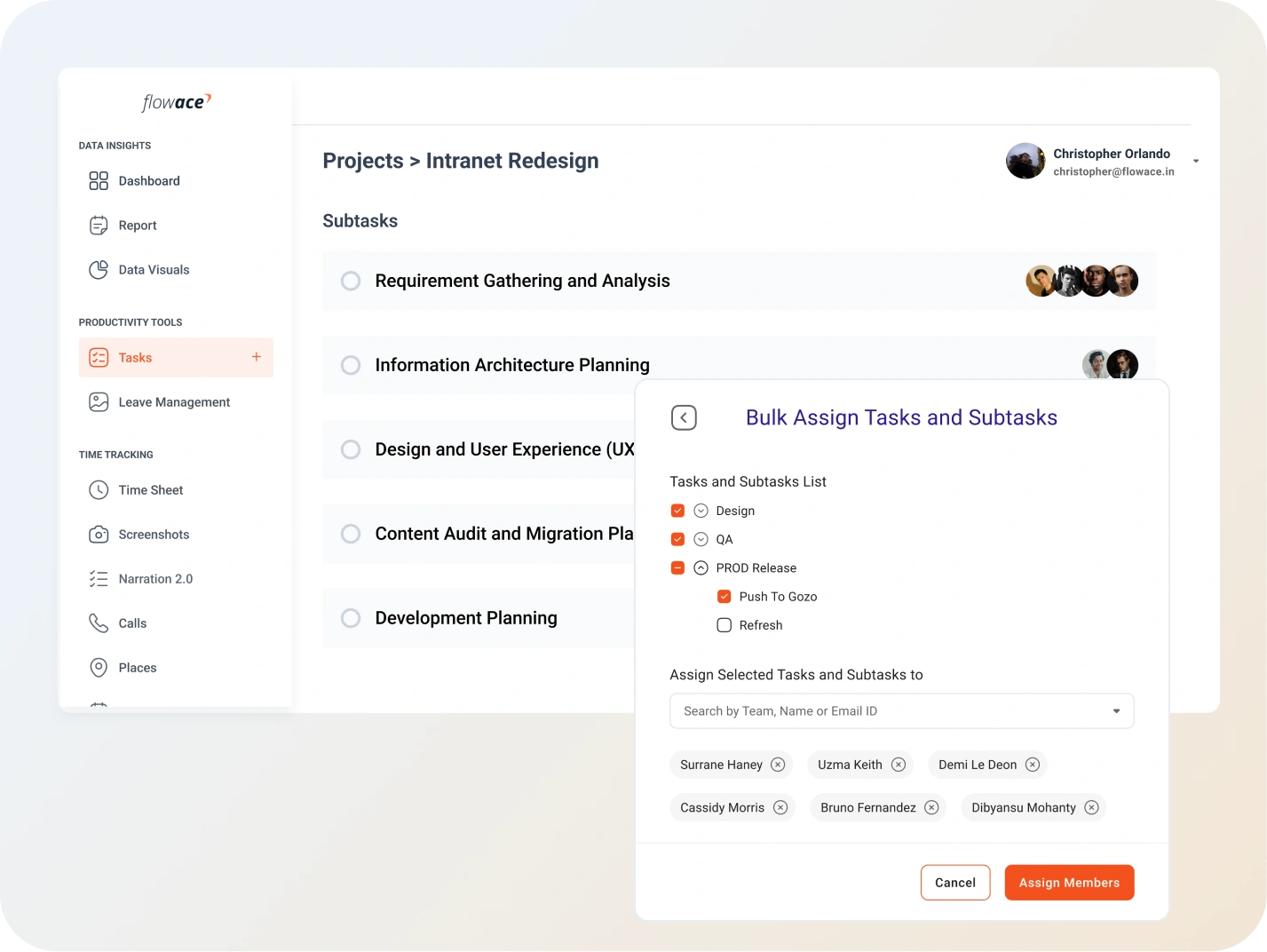
Task: Open Data Visuals pie chart icon
Action: (x=99, y=270)
